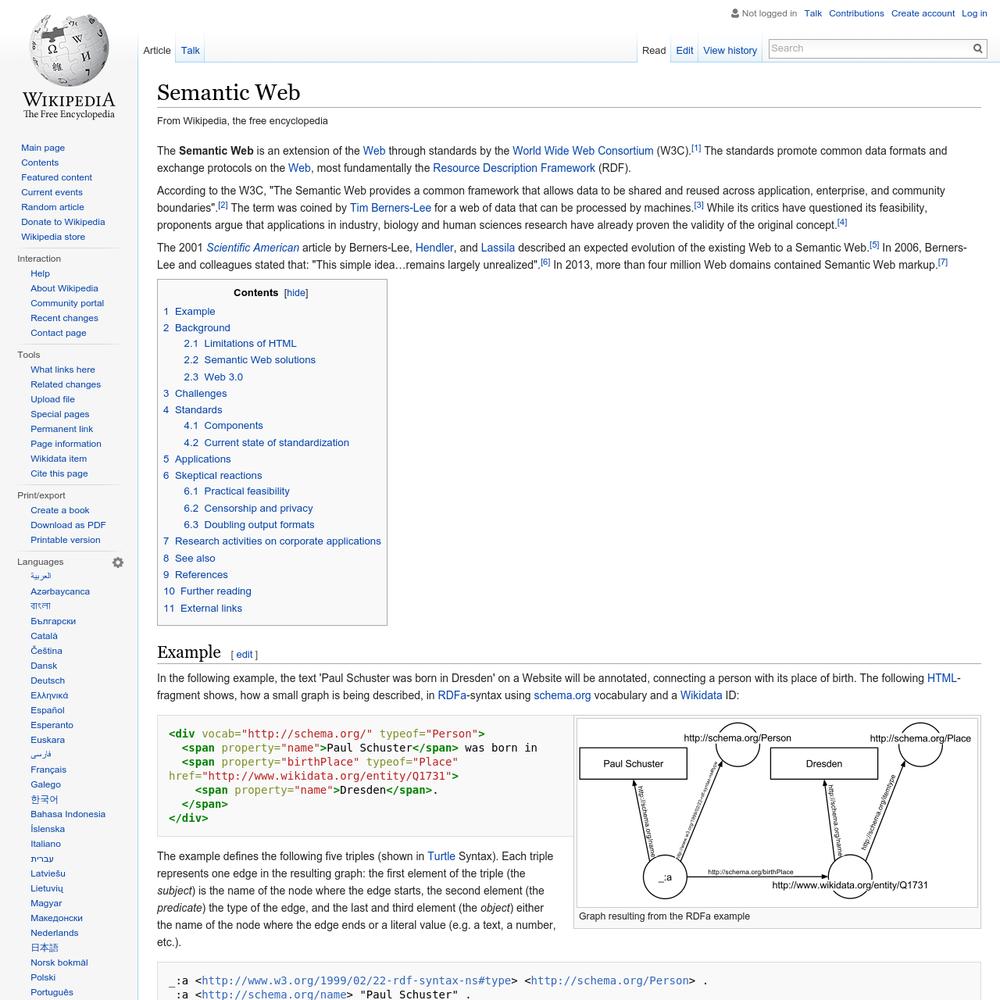Screen dimensions: 1000x1000
Task: Jump to 9 References section
Action: tap(195, 575)
